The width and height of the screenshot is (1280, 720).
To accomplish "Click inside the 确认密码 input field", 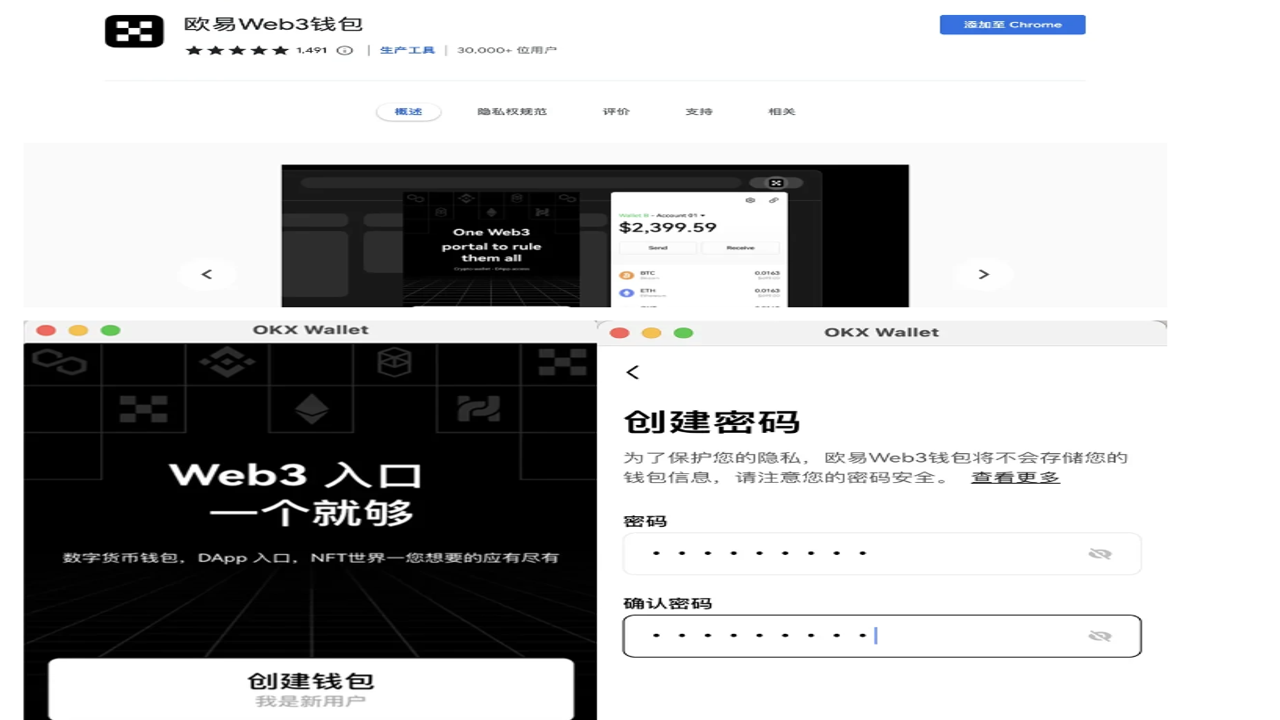I will coord(882,636).
